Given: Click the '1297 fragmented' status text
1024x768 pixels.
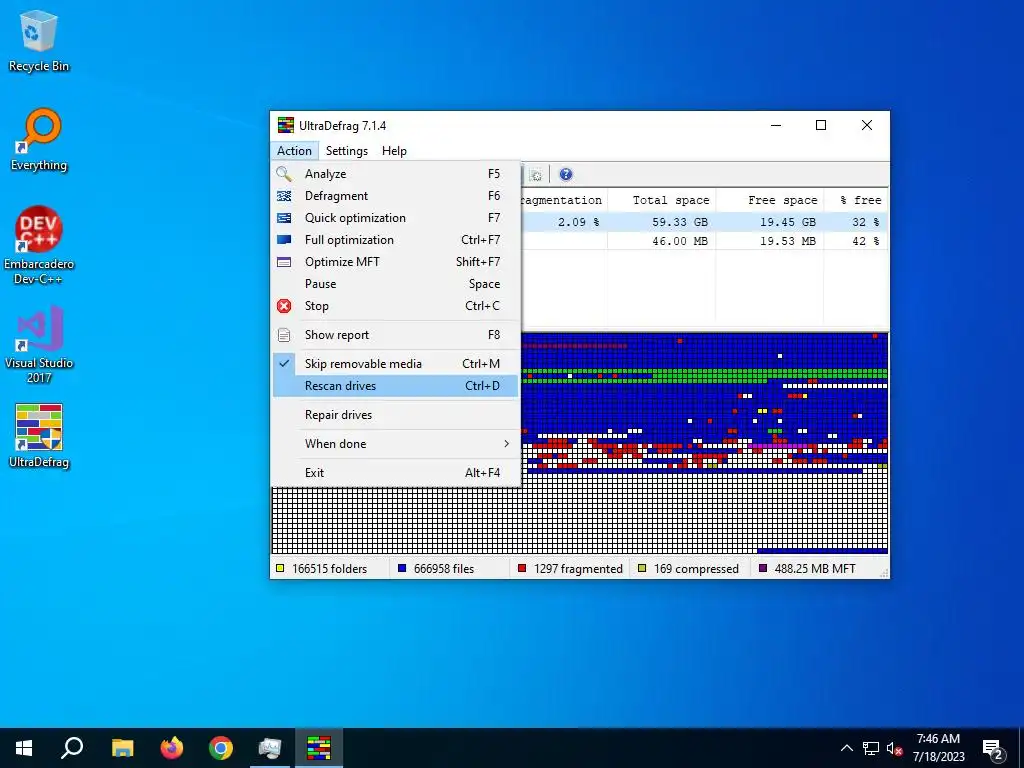Looking at the screenshot, I should pyautogui.click(x=579, y=569).
